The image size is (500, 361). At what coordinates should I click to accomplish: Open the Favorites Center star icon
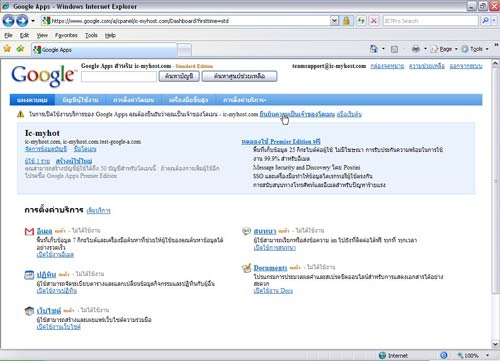pos(7,49)
